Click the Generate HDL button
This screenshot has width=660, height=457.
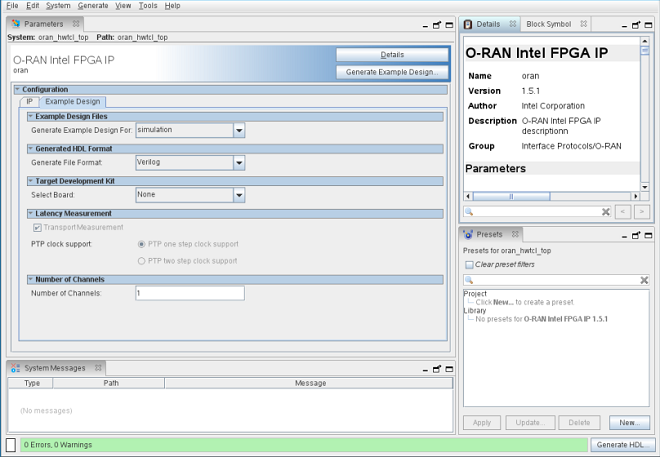pos(622,445)
